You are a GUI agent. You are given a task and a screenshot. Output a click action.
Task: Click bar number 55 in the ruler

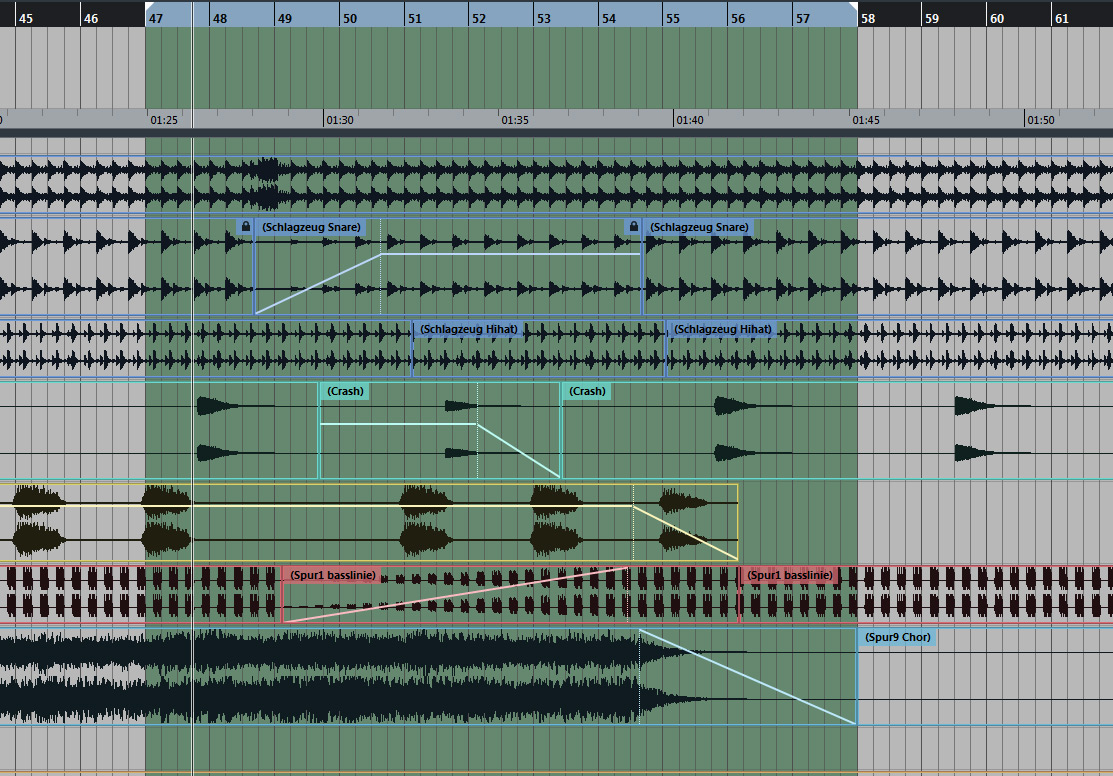(673, 18)
